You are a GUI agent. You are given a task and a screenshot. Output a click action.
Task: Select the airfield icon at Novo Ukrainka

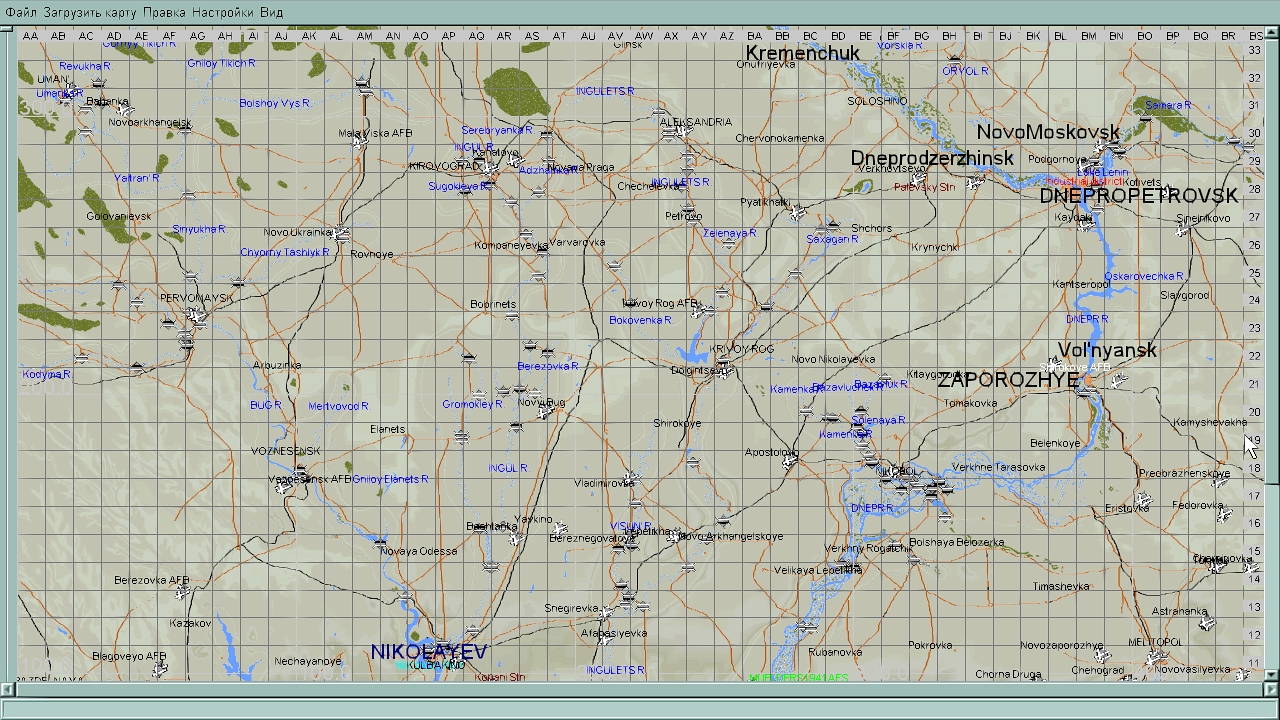pyautogui.click(x=342, y=234)
